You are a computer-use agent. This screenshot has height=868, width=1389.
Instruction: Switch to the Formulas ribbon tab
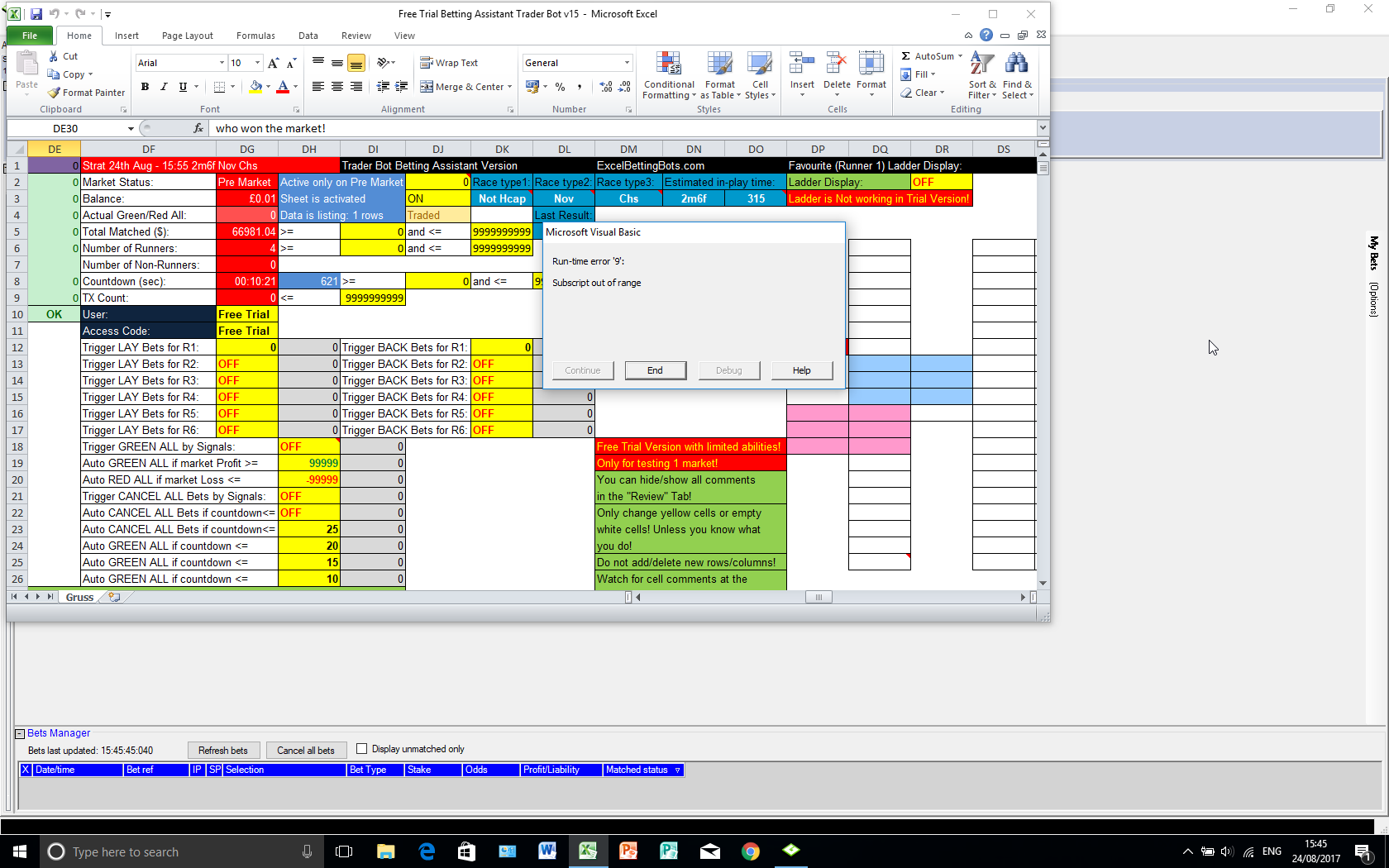pos(255,36)
